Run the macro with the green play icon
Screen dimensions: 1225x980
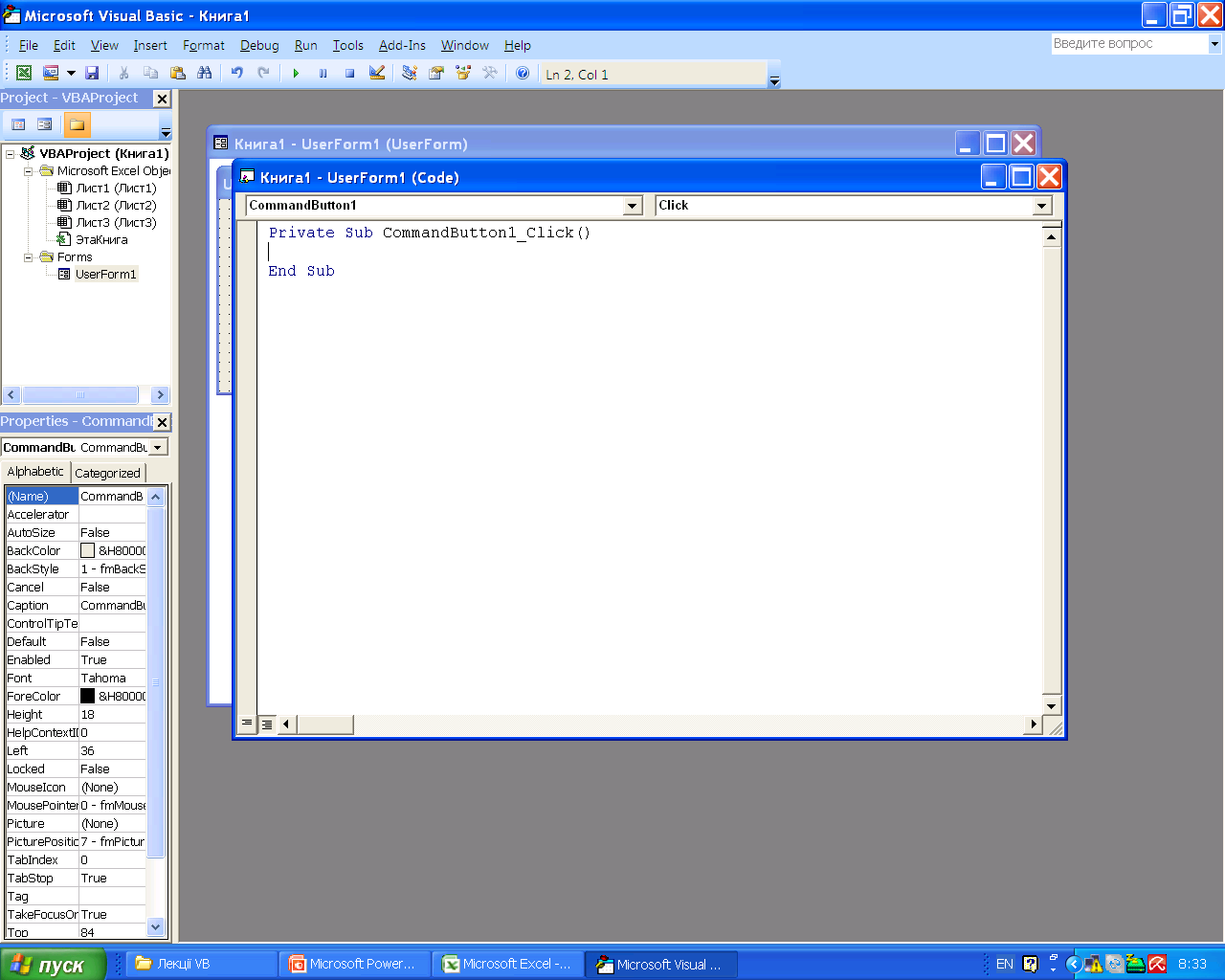296,73
